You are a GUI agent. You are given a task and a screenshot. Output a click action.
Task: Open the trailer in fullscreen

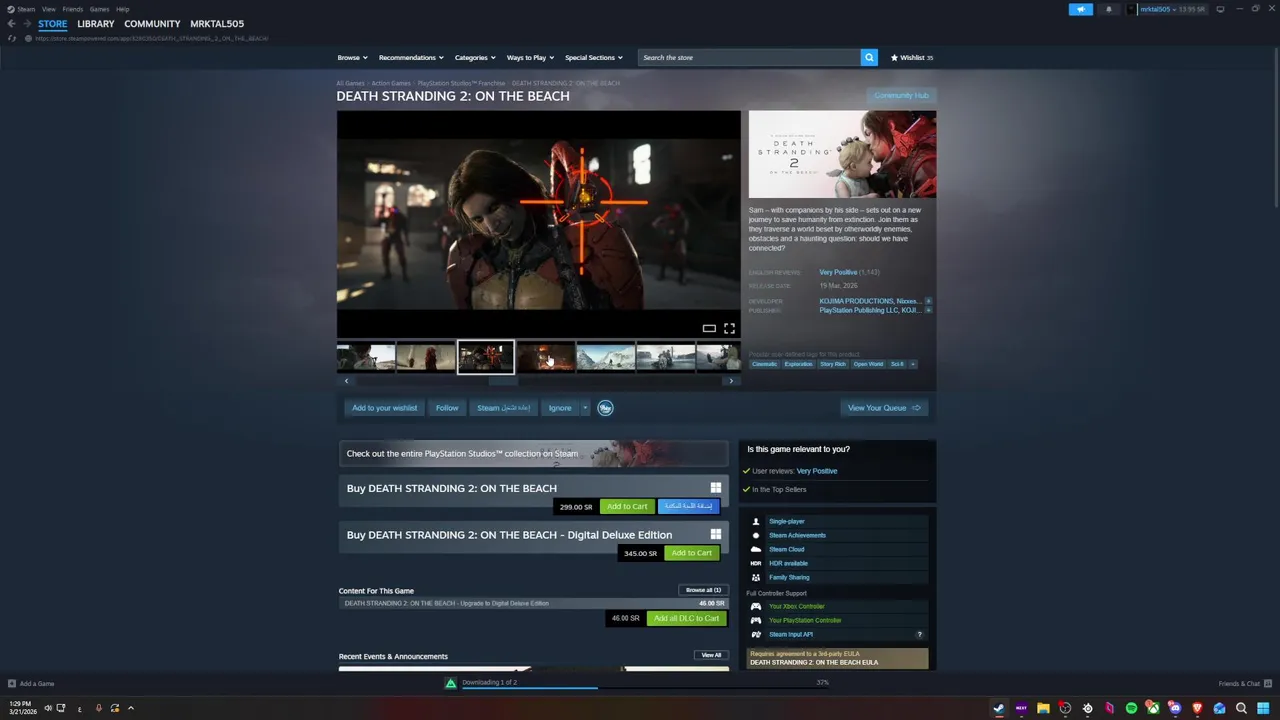coord(729,328)
